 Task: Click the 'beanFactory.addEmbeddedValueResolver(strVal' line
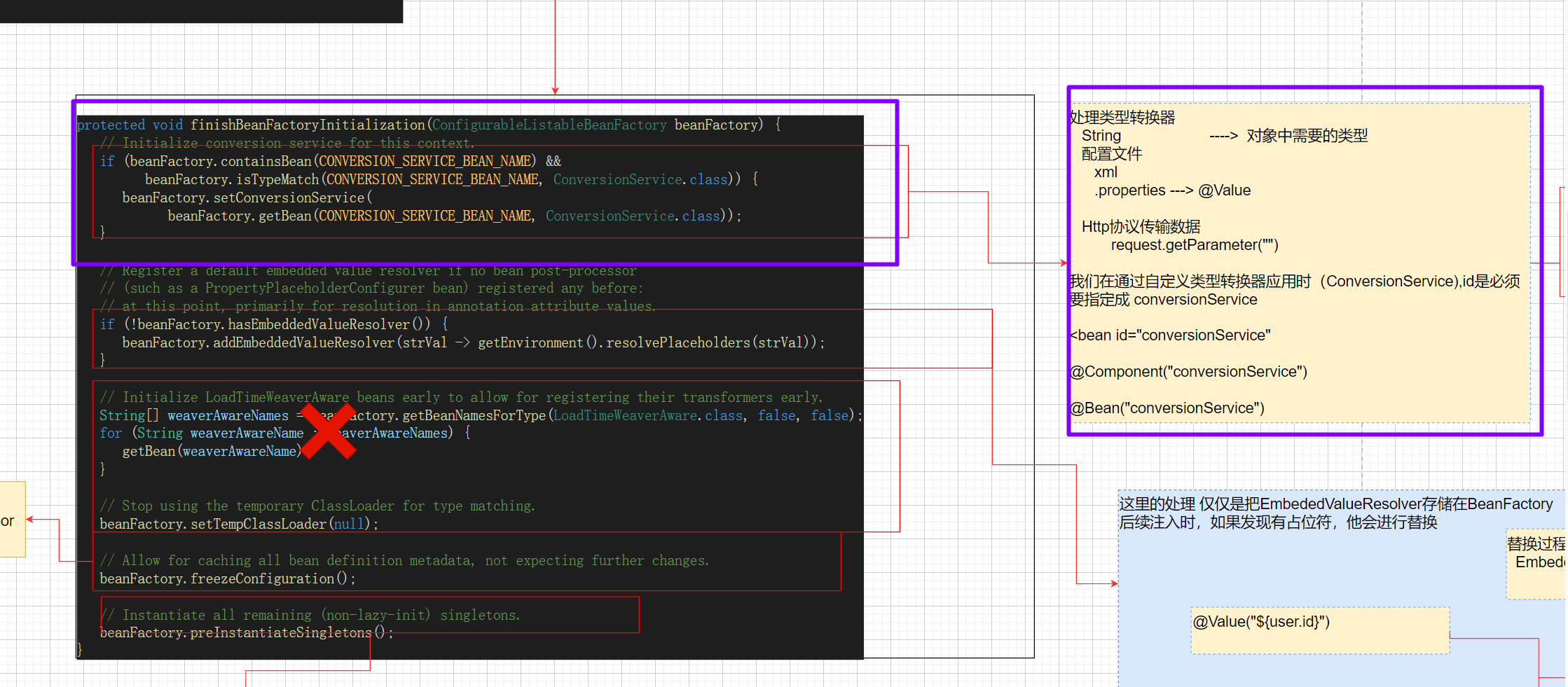tap(474, 342)
